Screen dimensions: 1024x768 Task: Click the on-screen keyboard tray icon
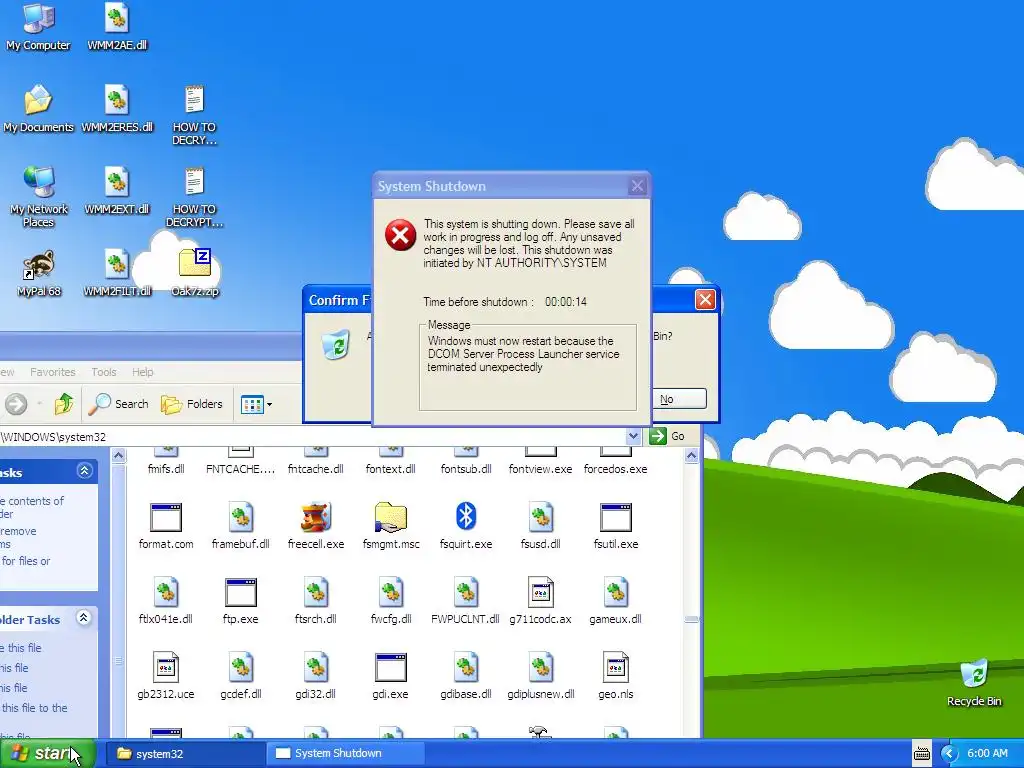(x=921, y=754)
